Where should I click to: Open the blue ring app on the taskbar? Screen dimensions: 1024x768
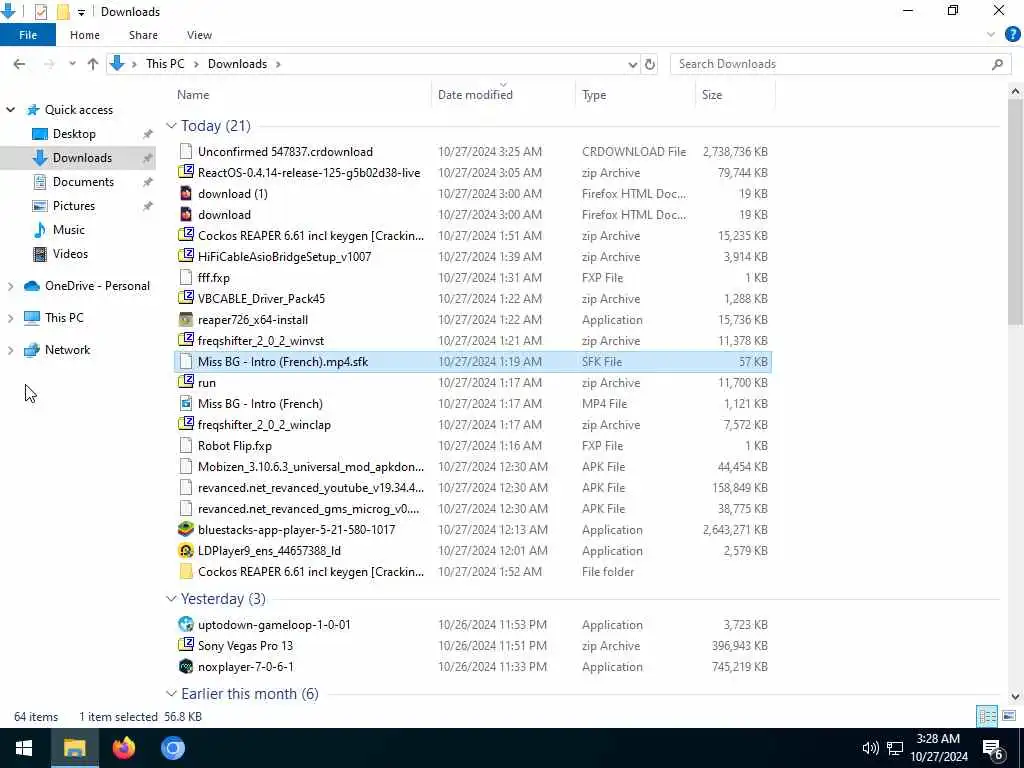click(173, 748)
